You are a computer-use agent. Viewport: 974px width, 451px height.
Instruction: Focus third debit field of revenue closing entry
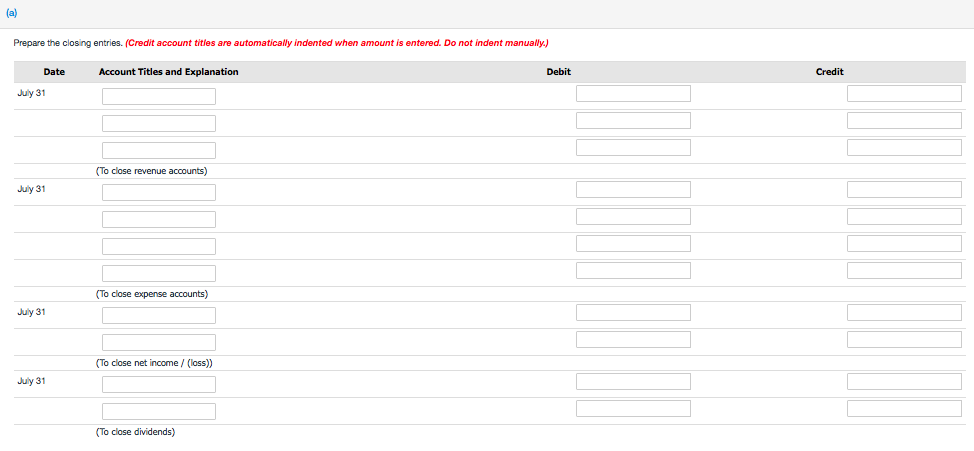pyautogui.click(x=633, y=148)
